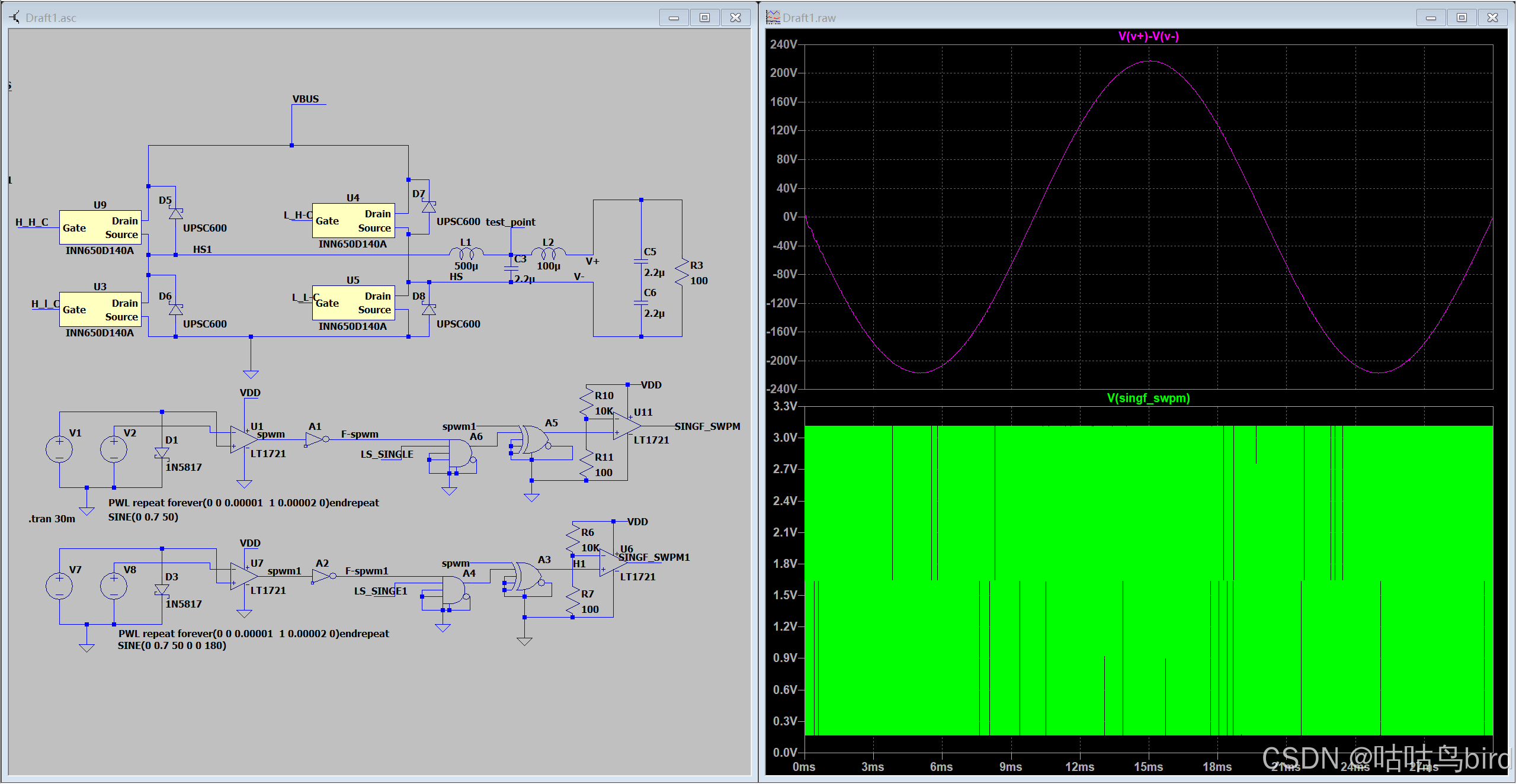Viewport: 1516px width, 784px height.
Task: Select the VBUS net label
Action: click(x=306, y=99)
